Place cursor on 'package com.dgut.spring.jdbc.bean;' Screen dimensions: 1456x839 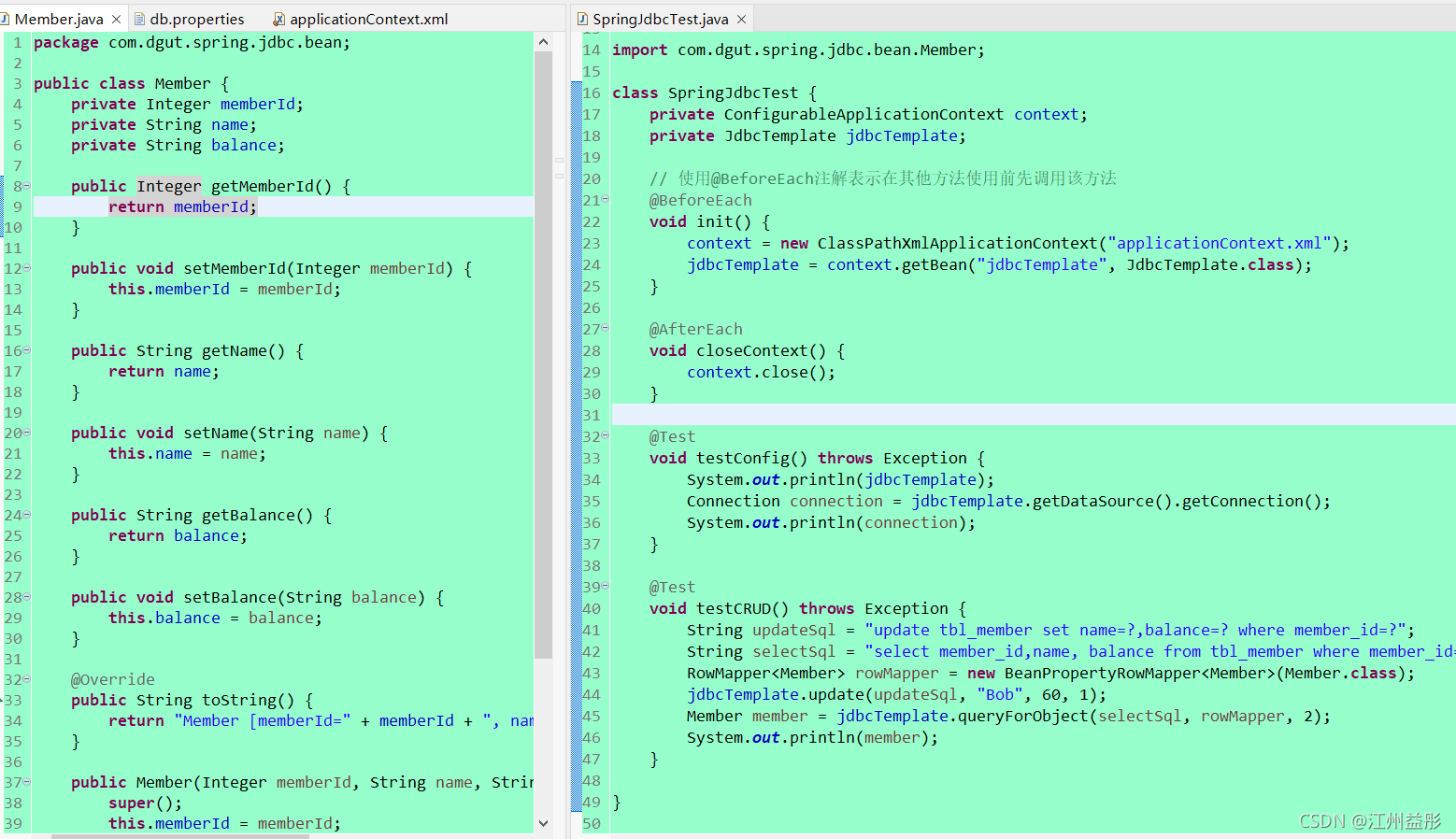pyautogui.click(x=192, y=42)
